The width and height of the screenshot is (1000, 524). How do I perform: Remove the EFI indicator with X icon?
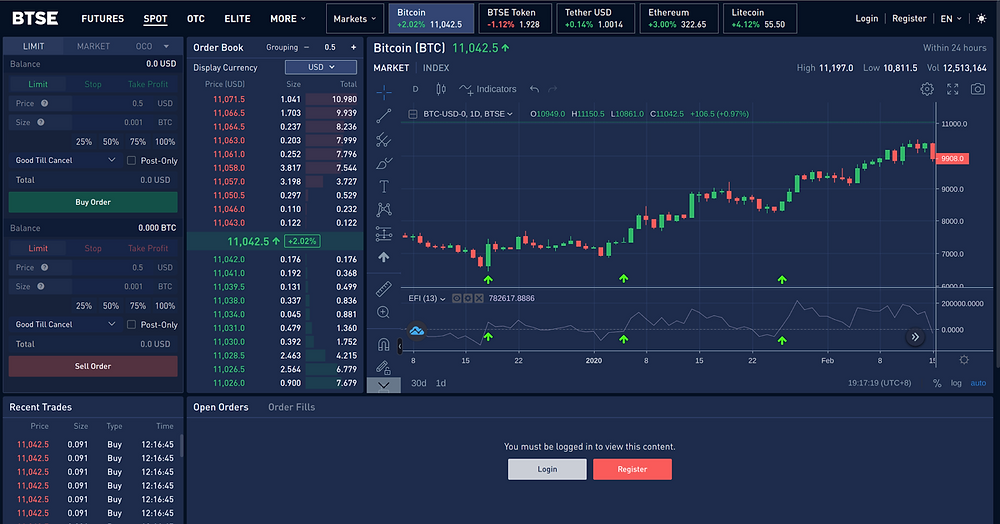click(x=479, y=298)
